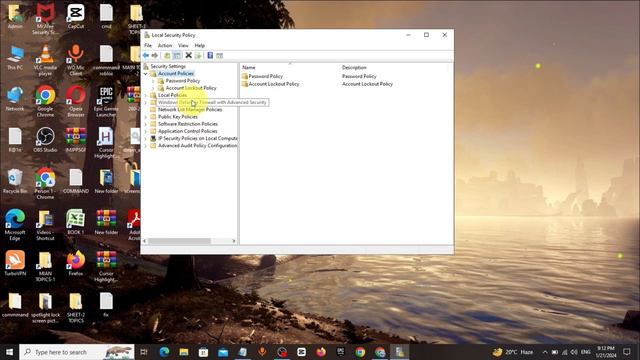
Task: Click the Export List toolbar icon
Action: coord(198,56)
